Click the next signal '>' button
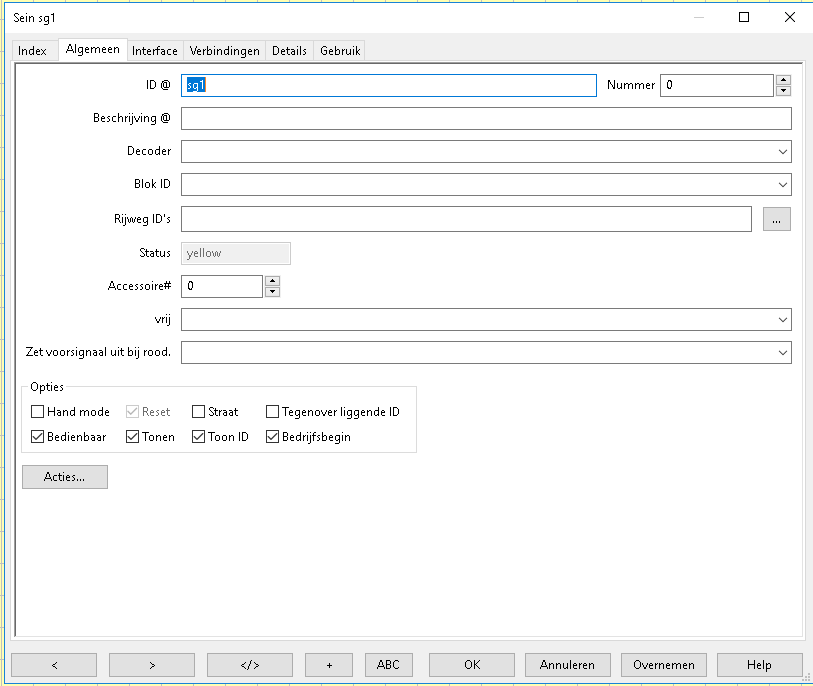Image resolution: width=813 pixels, height=686 pixels. [x=151, y=665]
